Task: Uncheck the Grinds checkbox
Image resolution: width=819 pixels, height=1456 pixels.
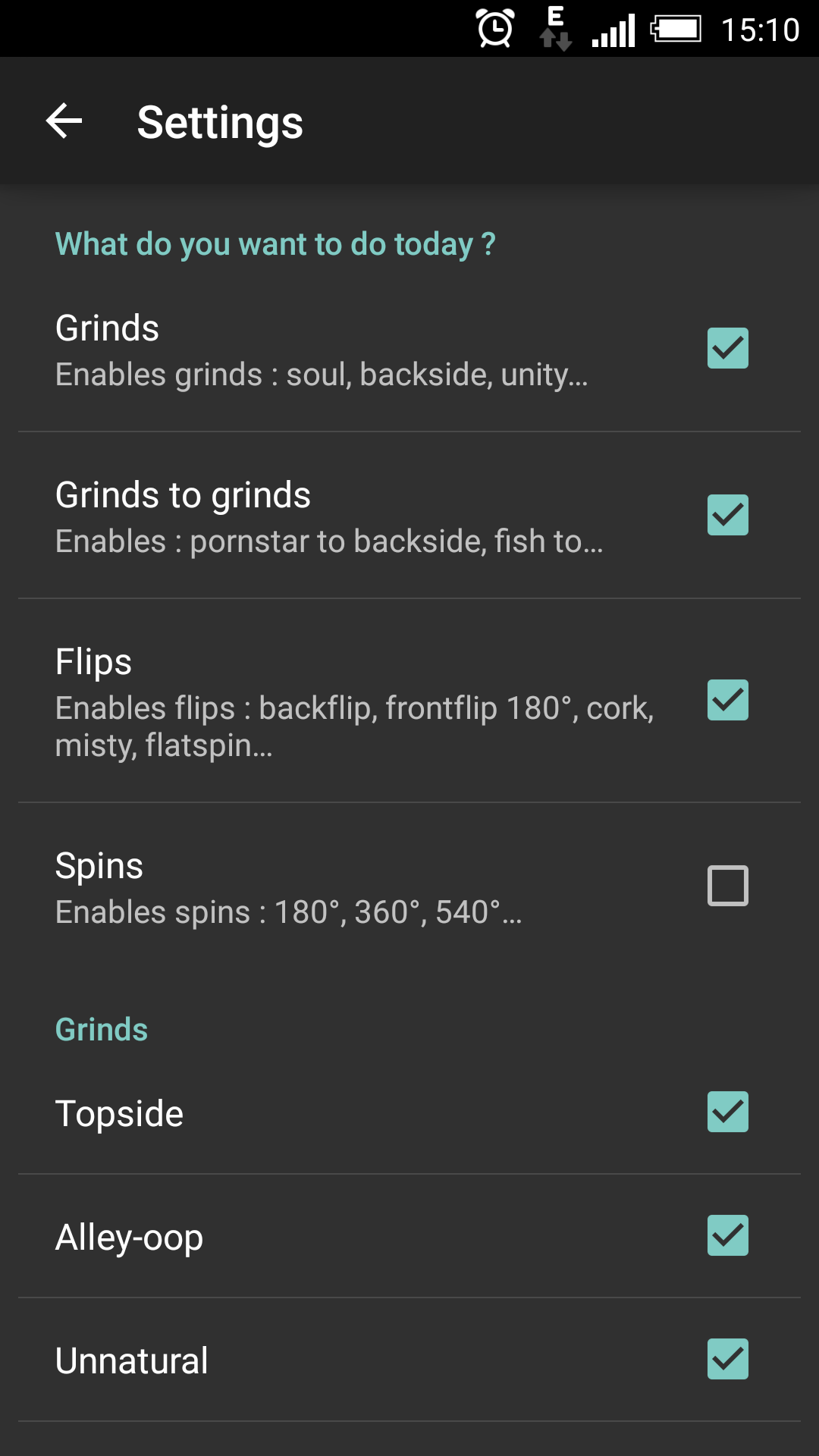Action: (728, 348)
